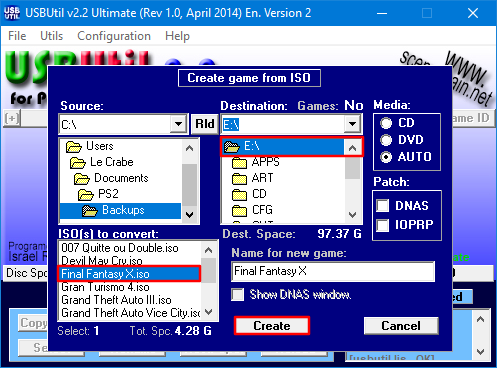Select the AUTO media radio button
The height and width of the screenshot is (368, 497).
point(386,157)
